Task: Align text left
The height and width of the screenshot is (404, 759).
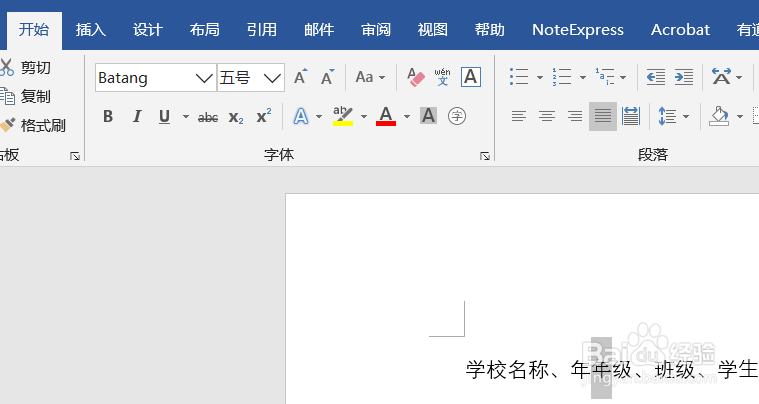Action: 519,116
